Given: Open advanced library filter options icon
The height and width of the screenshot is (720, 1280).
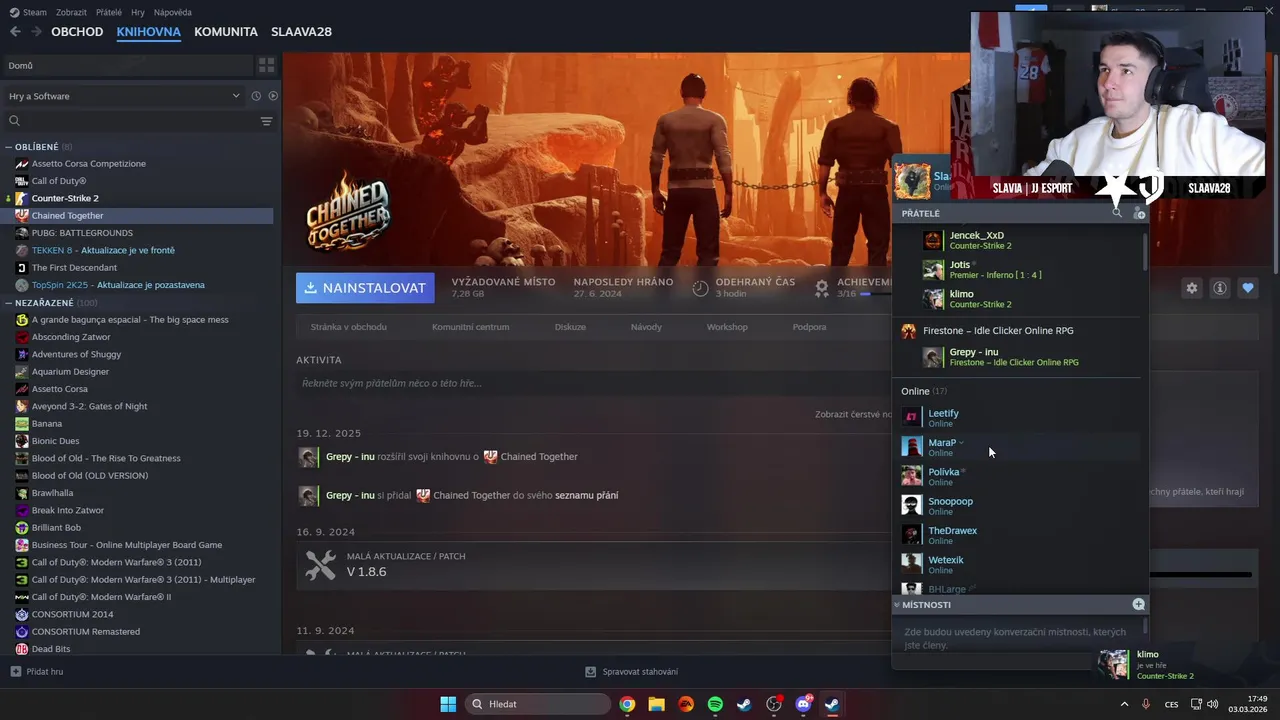Looking at the screenshot, I should [x=266, y=121].
